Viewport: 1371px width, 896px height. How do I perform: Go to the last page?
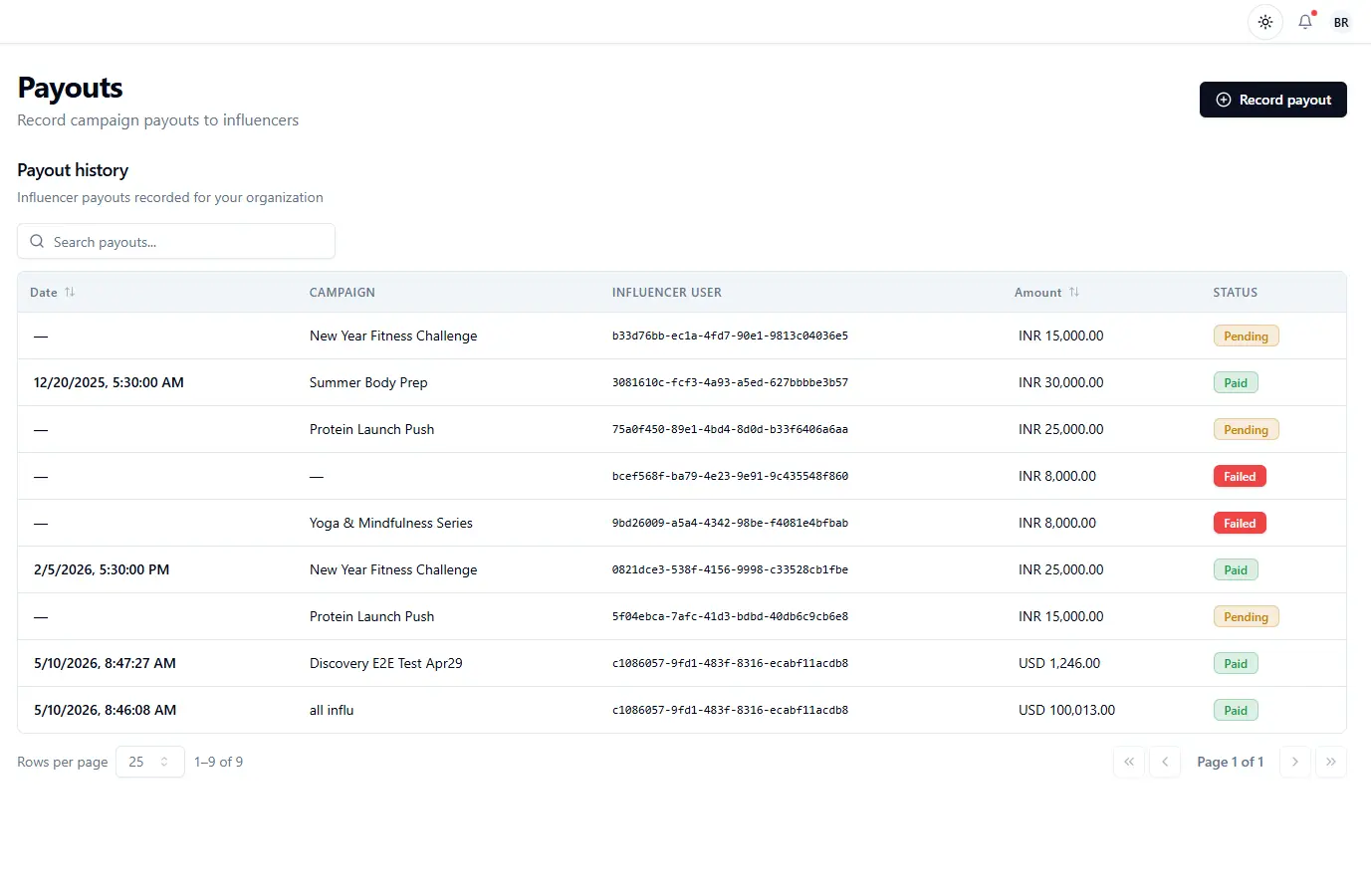coord(1331,762)
